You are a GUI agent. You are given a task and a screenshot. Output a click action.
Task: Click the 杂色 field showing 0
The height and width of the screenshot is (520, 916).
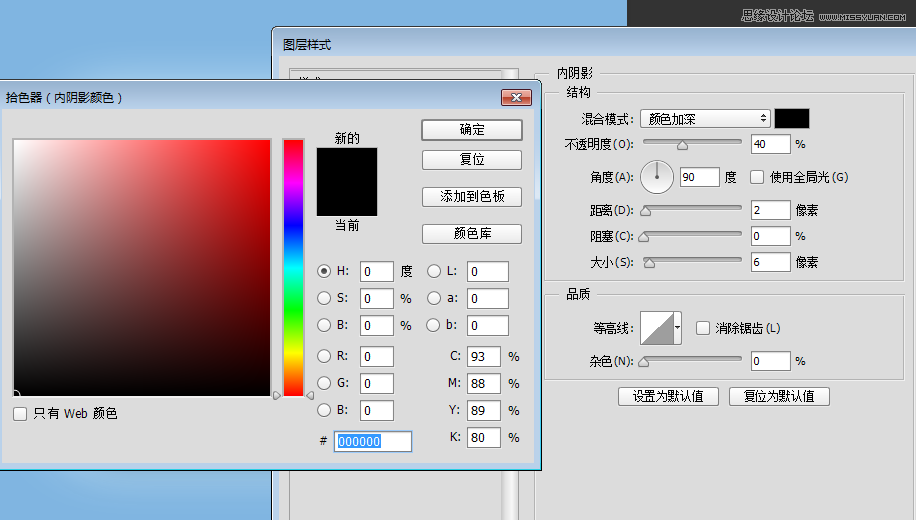pyautogui.click(x=771, y=361)
